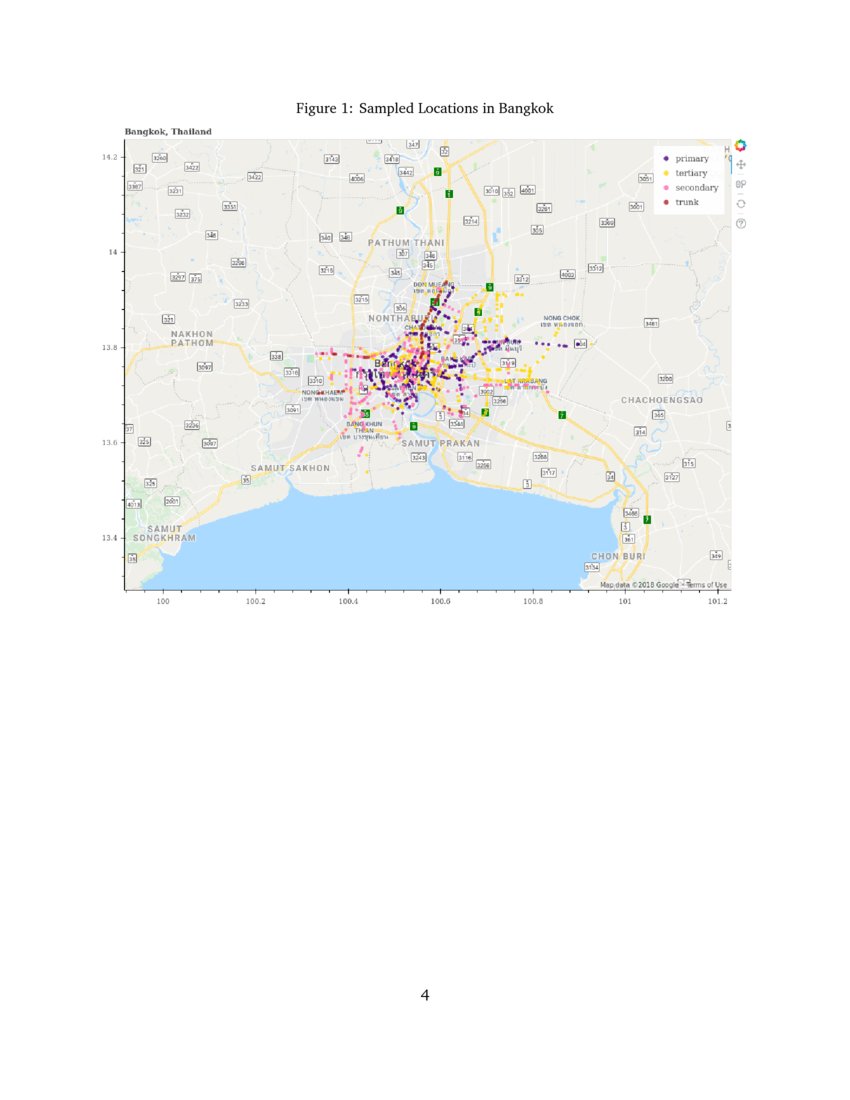
Task: Activate the Box Select tool
Action: (737, 184)
